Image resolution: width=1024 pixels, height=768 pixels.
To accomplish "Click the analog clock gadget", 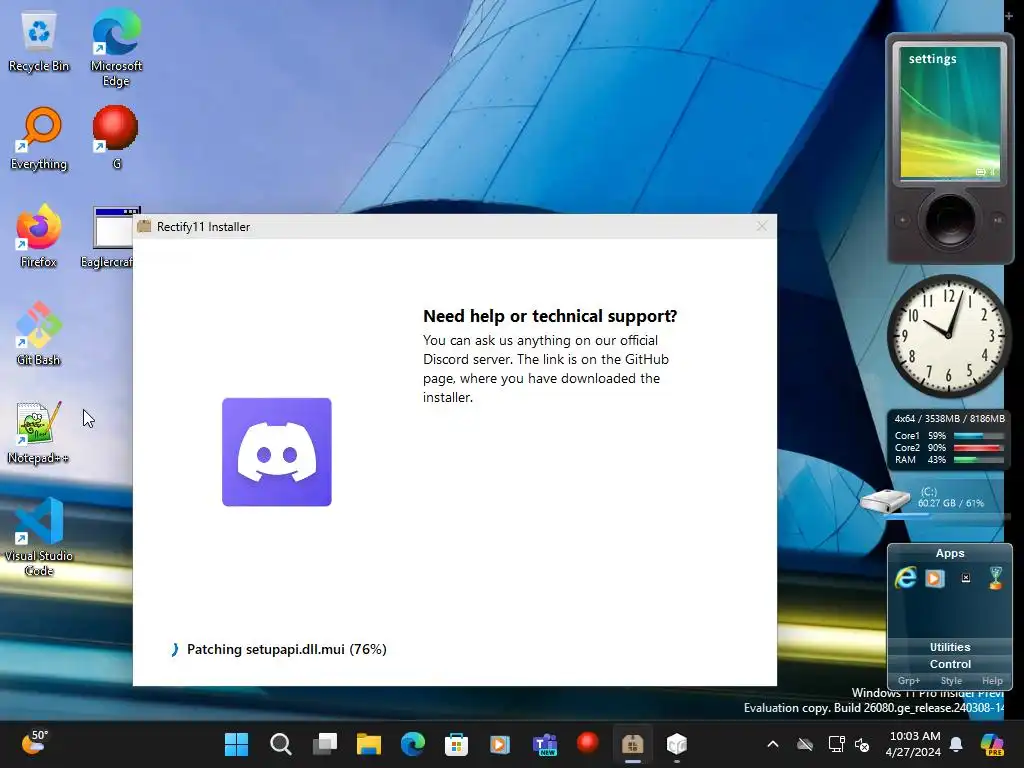I will [948, 336].
